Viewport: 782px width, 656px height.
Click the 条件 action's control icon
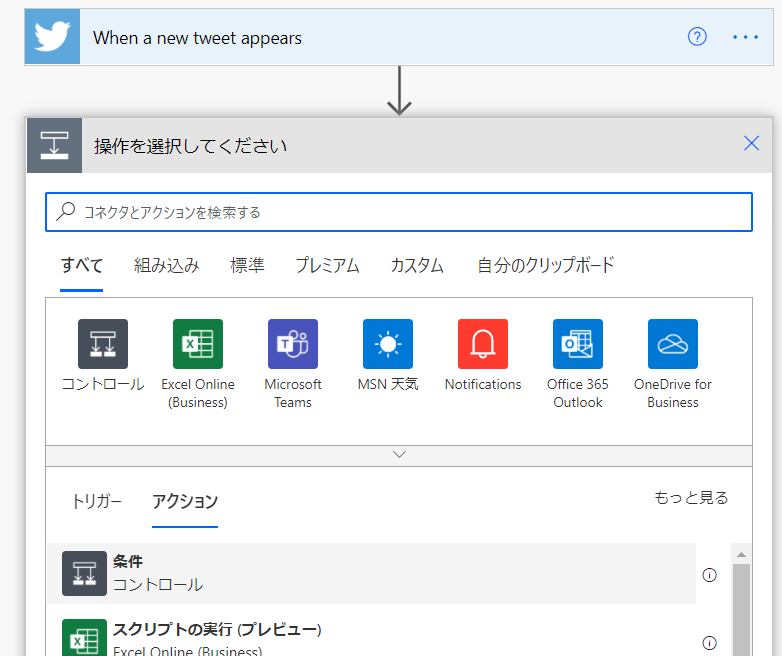84,573
